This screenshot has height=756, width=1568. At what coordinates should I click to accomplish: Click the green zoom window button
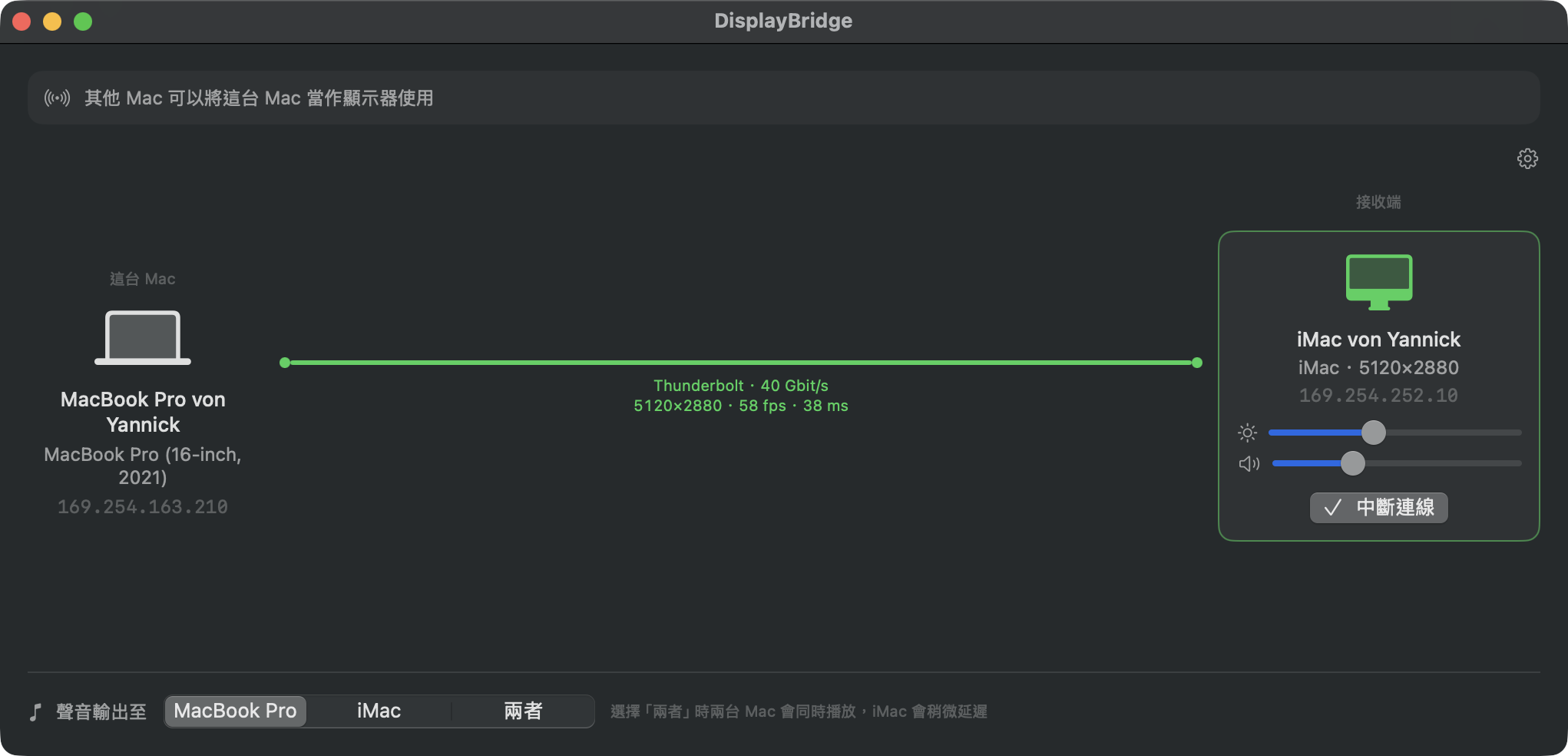[x=83, y=22]
